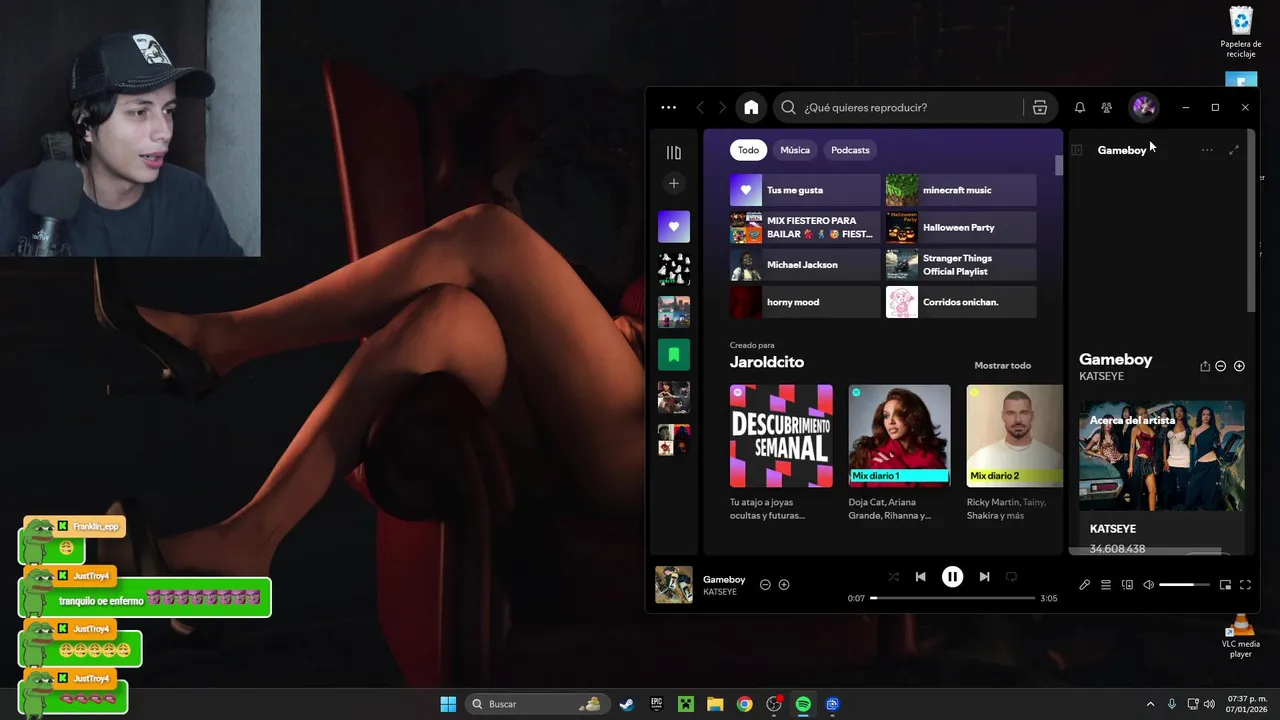Open 'MIX FIESTERO PARA BAILAR' playlist

click(x=805, y=227)
